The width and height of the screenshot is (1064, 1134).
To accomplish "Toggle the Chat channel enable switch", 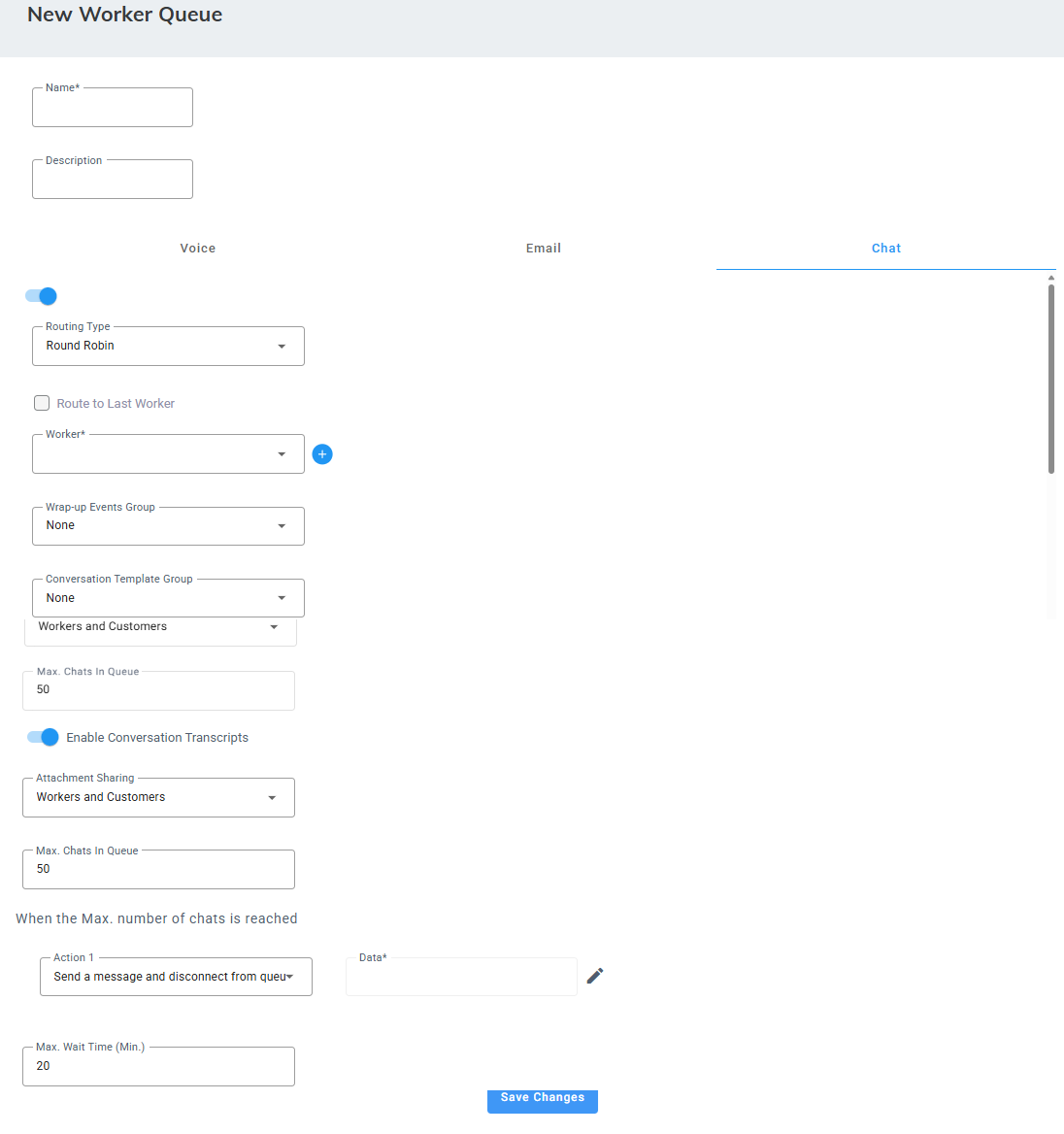I will (x=42, y=296).
